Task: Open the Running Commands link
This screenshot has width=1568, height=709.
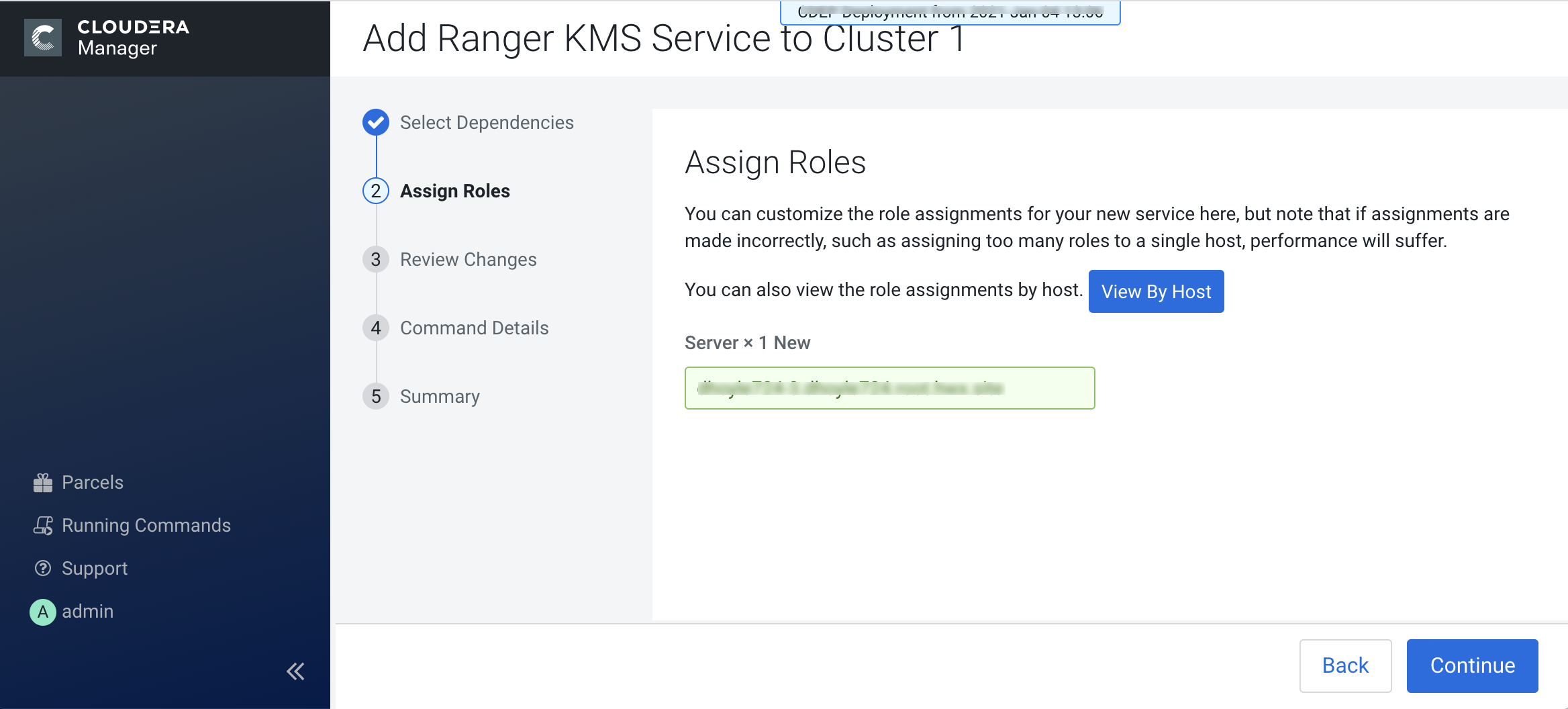Action: point(146,526)
